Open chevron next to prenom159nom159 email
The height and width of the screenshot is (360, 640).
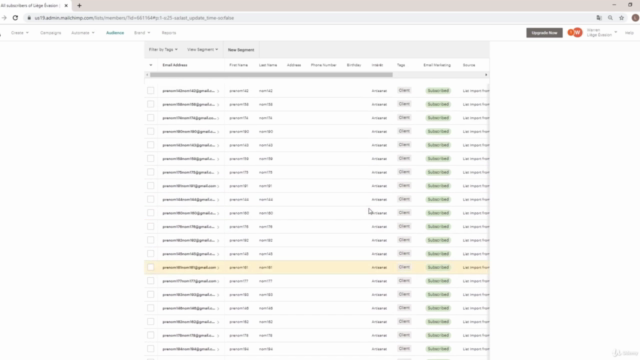218,159
